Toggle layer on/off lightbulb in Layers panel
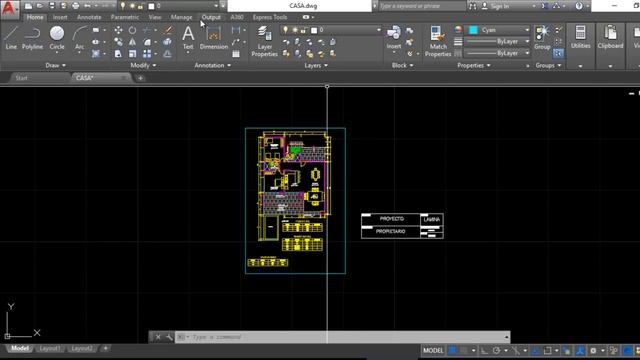 (285, 30)
